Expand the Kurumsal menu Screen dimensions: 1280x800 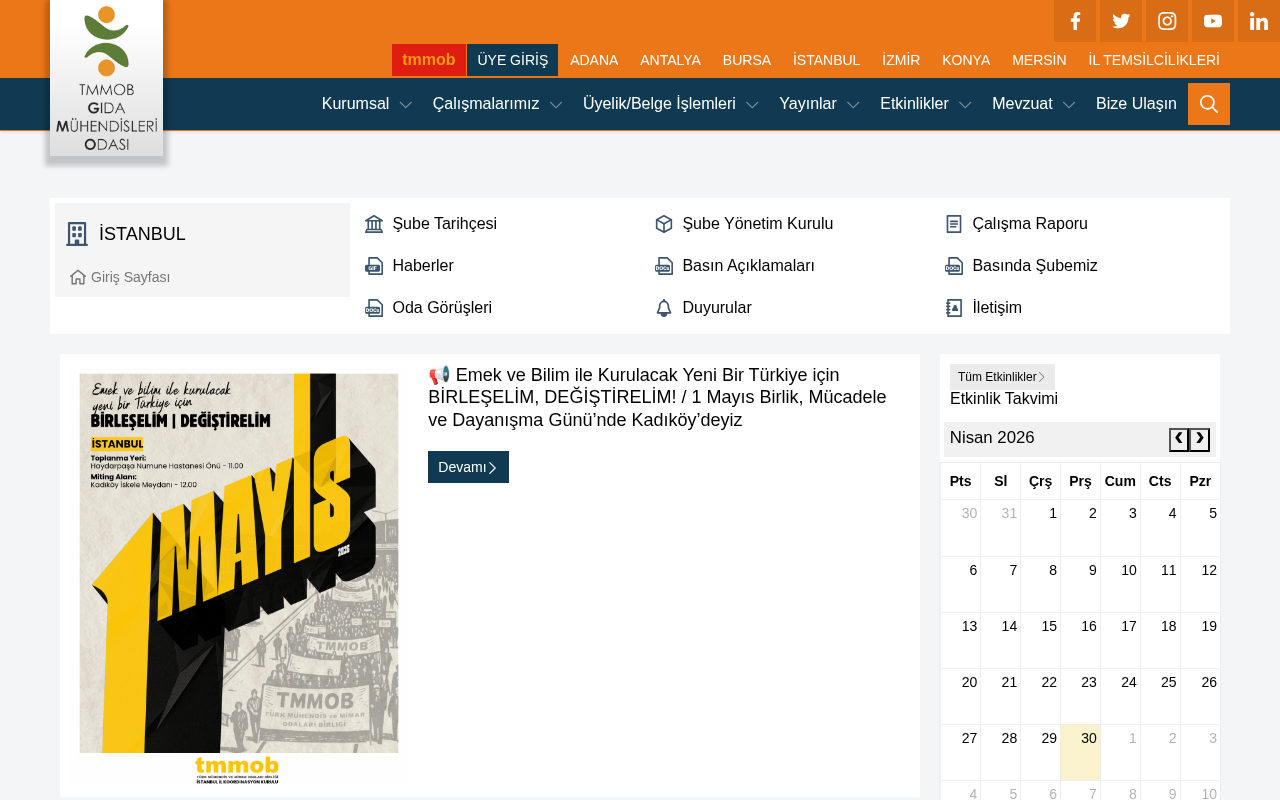click(367, 104)
